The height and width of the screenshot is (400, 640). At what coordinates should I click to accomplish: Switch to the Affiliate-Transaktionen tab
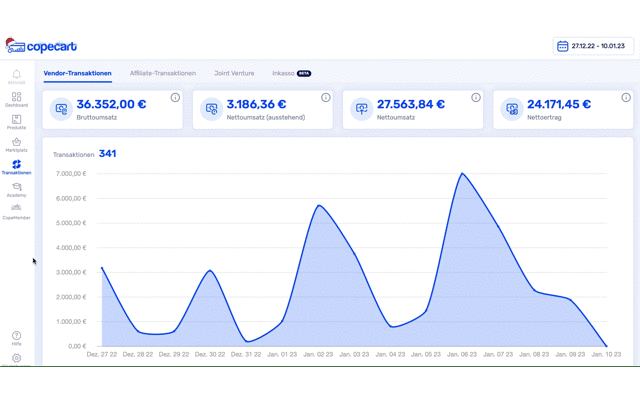click(x=163, y=73)
